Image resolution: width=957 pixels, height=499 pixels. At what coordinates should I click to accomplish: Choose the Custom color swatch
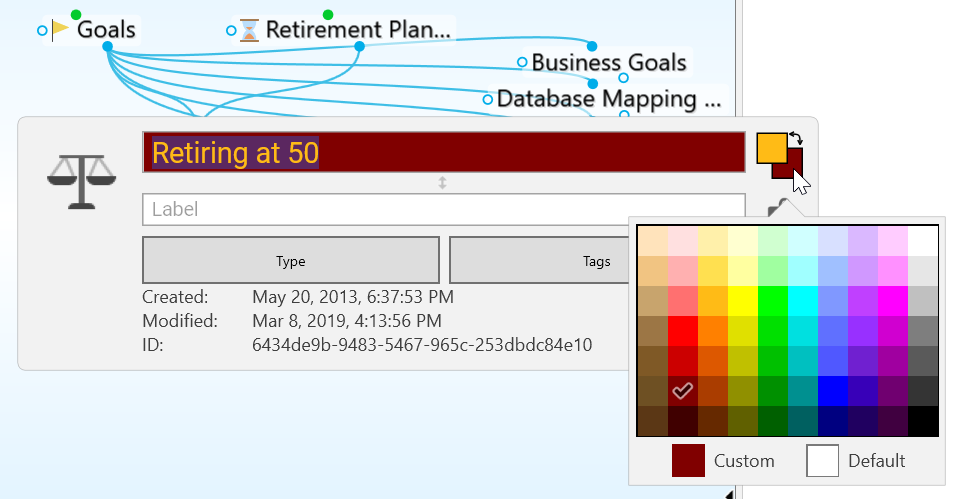pos(690,461)
